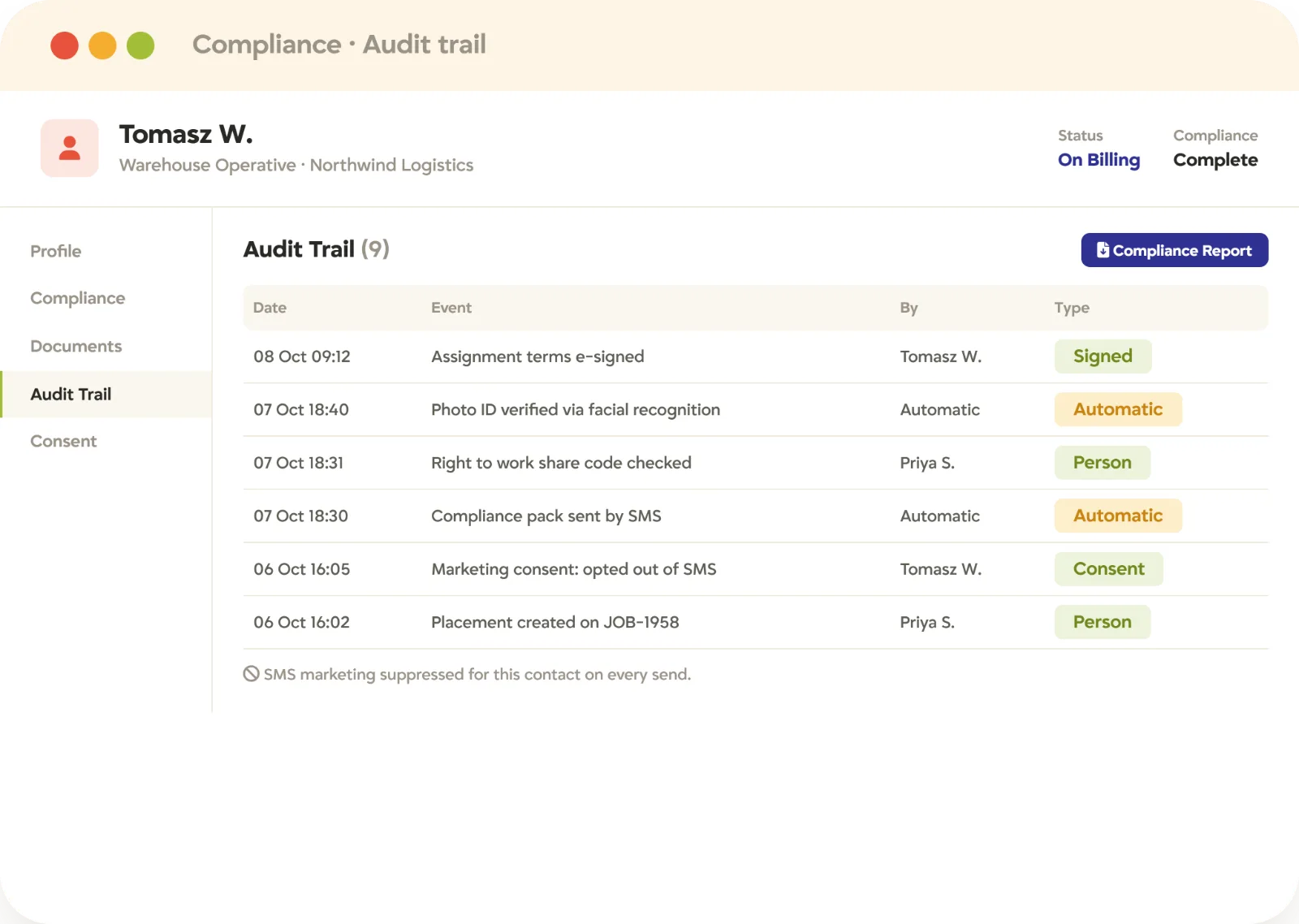Open the Profile sidebar tab
The width and height of the screenshot is (1299, 924).
point(56,251)
